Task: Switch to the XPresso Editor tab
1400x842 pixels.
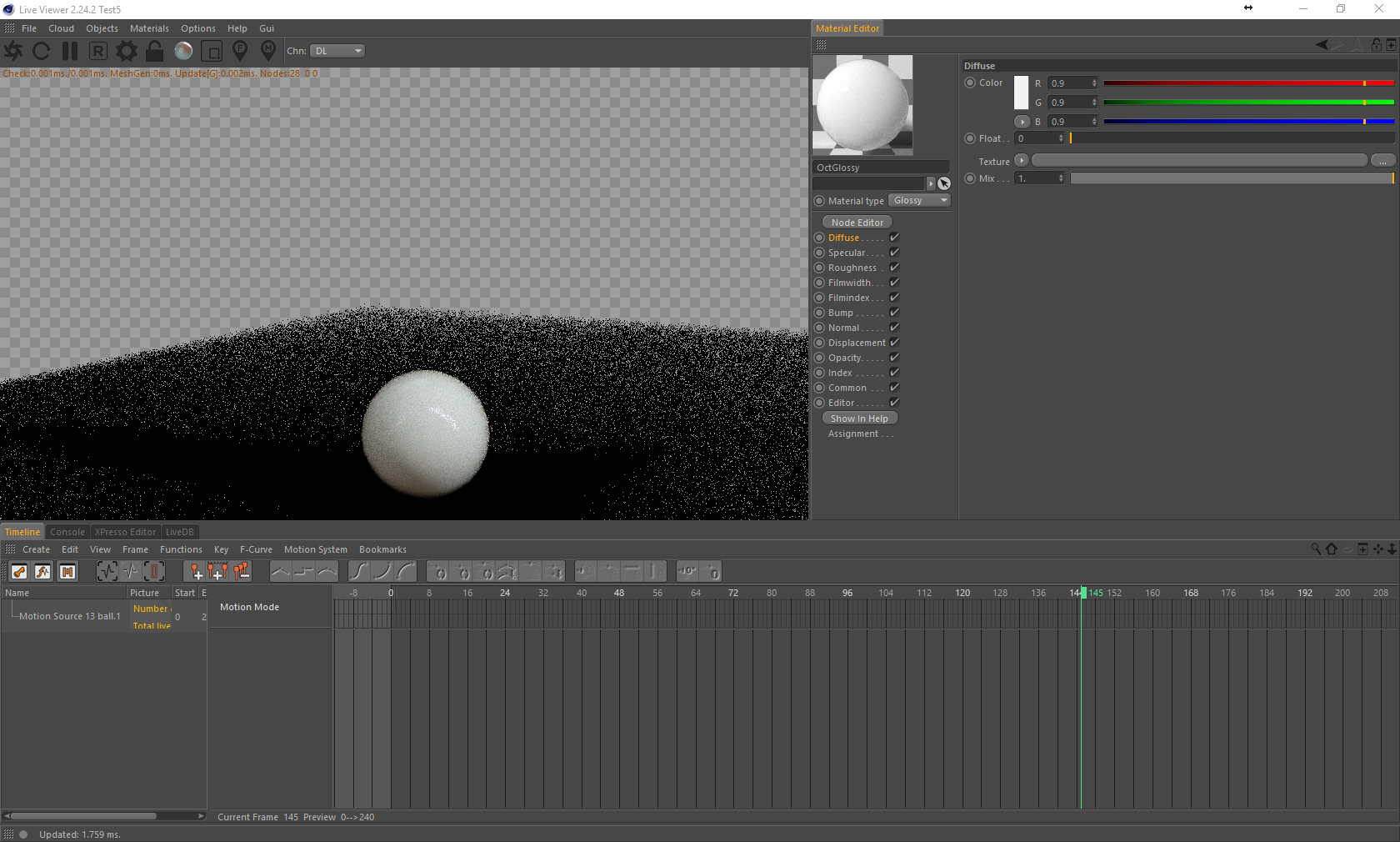Action: tap(125, 532)
